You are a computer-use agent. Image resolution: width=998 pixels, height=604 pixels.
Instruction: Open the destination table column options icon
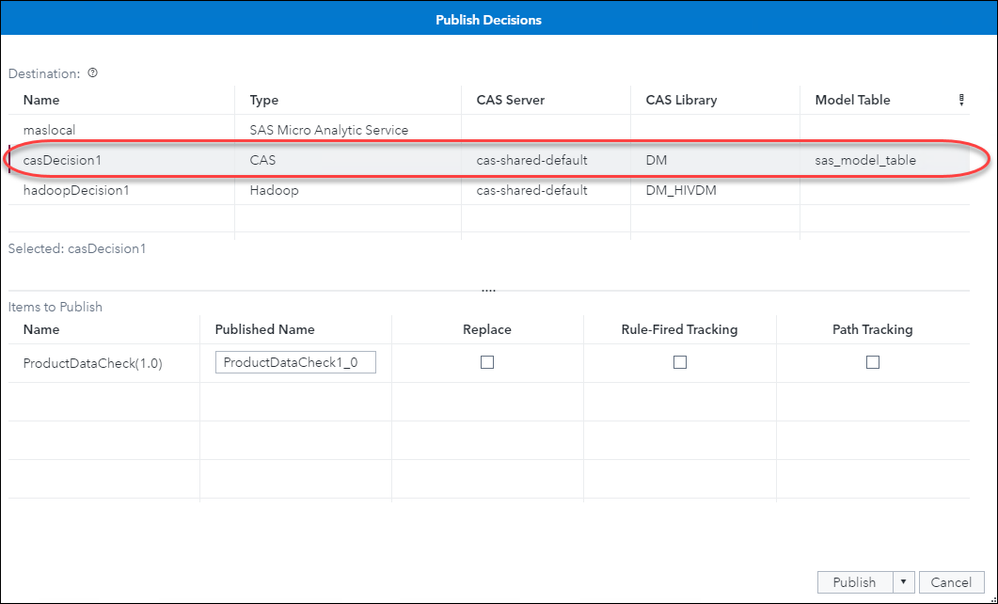tap(961, 100)
